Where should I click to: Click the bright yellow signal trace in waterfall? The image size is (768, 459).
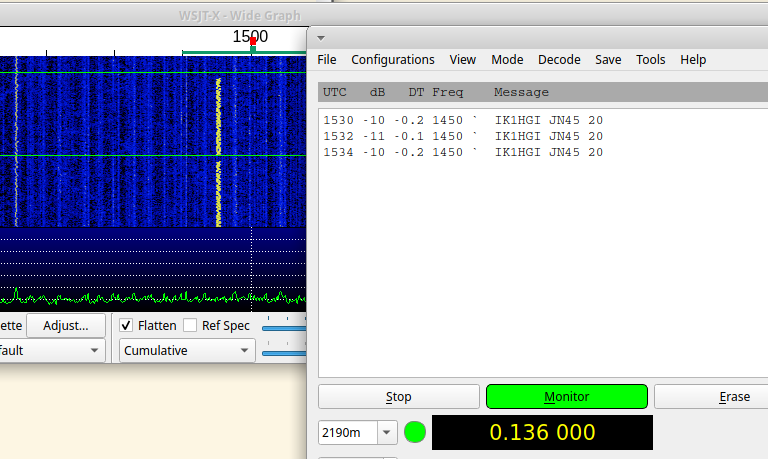coord(218,152)
